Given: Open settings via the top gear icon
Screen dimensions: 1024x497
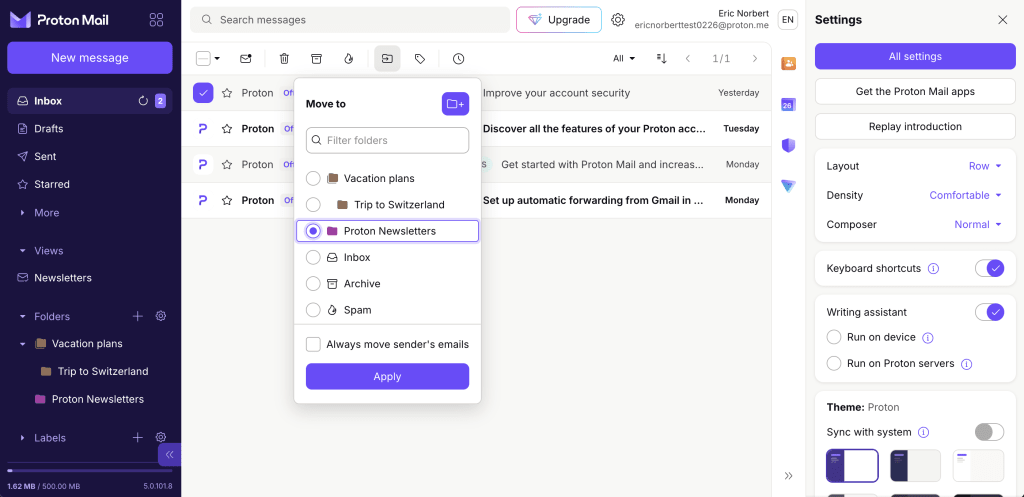Looking at the screenshot, I should 618,20.
